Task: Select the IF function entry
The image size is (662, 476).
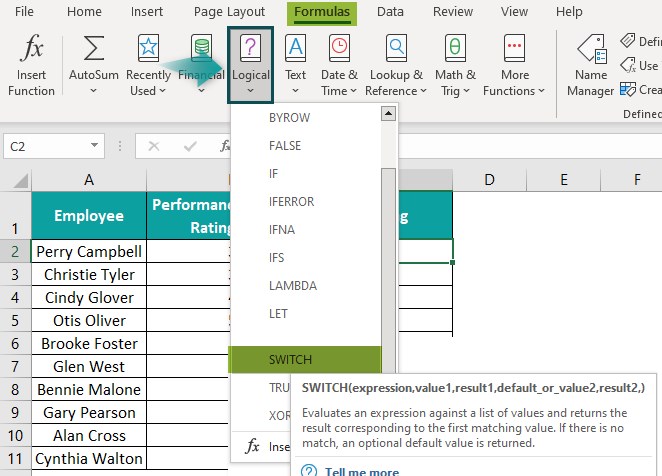Action: [x=306, y=174]
